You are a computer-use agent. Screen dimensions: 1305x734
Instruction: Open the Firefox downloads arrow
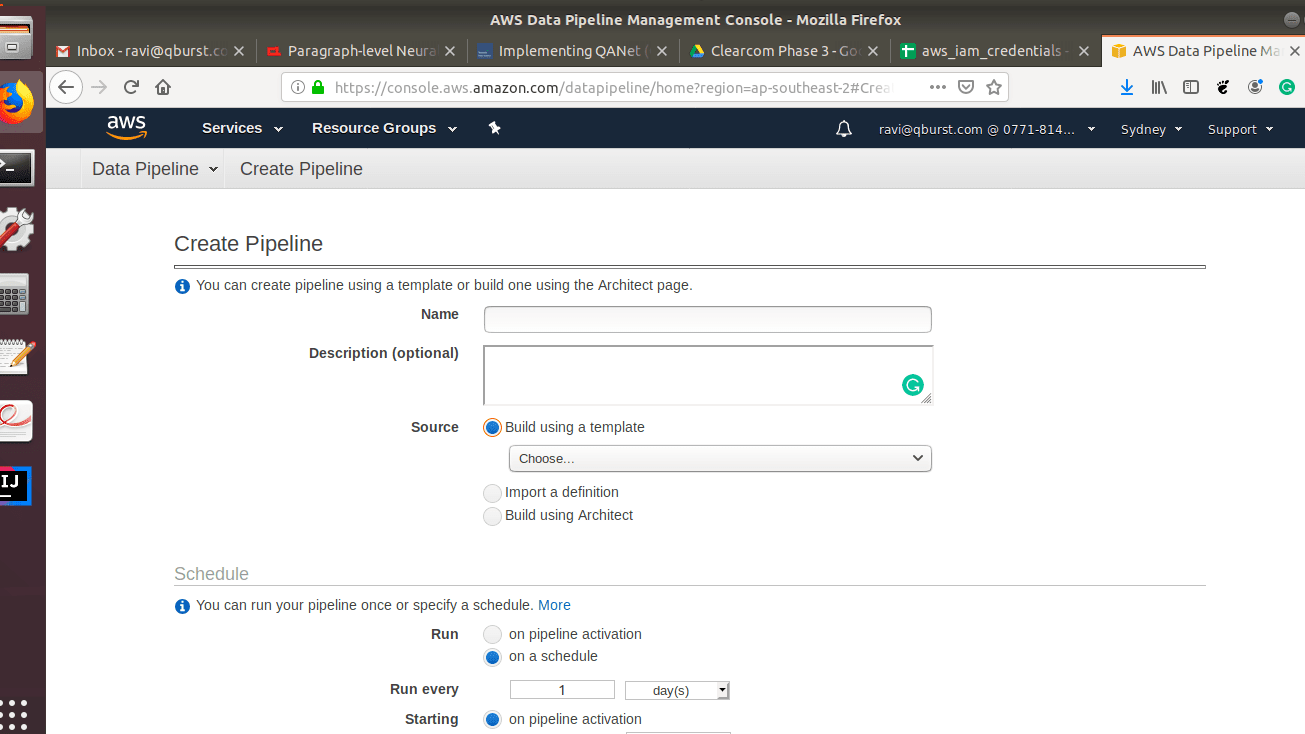(x=1127, y=87)
